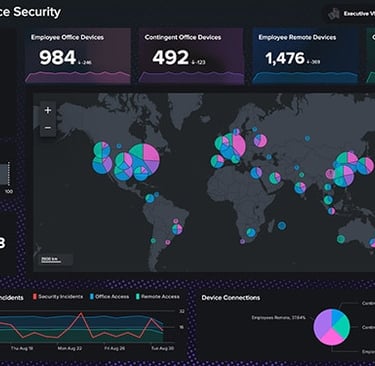375x366 pixels.
Task: Toggle Office Access series in legend
Action: [109, 296]
